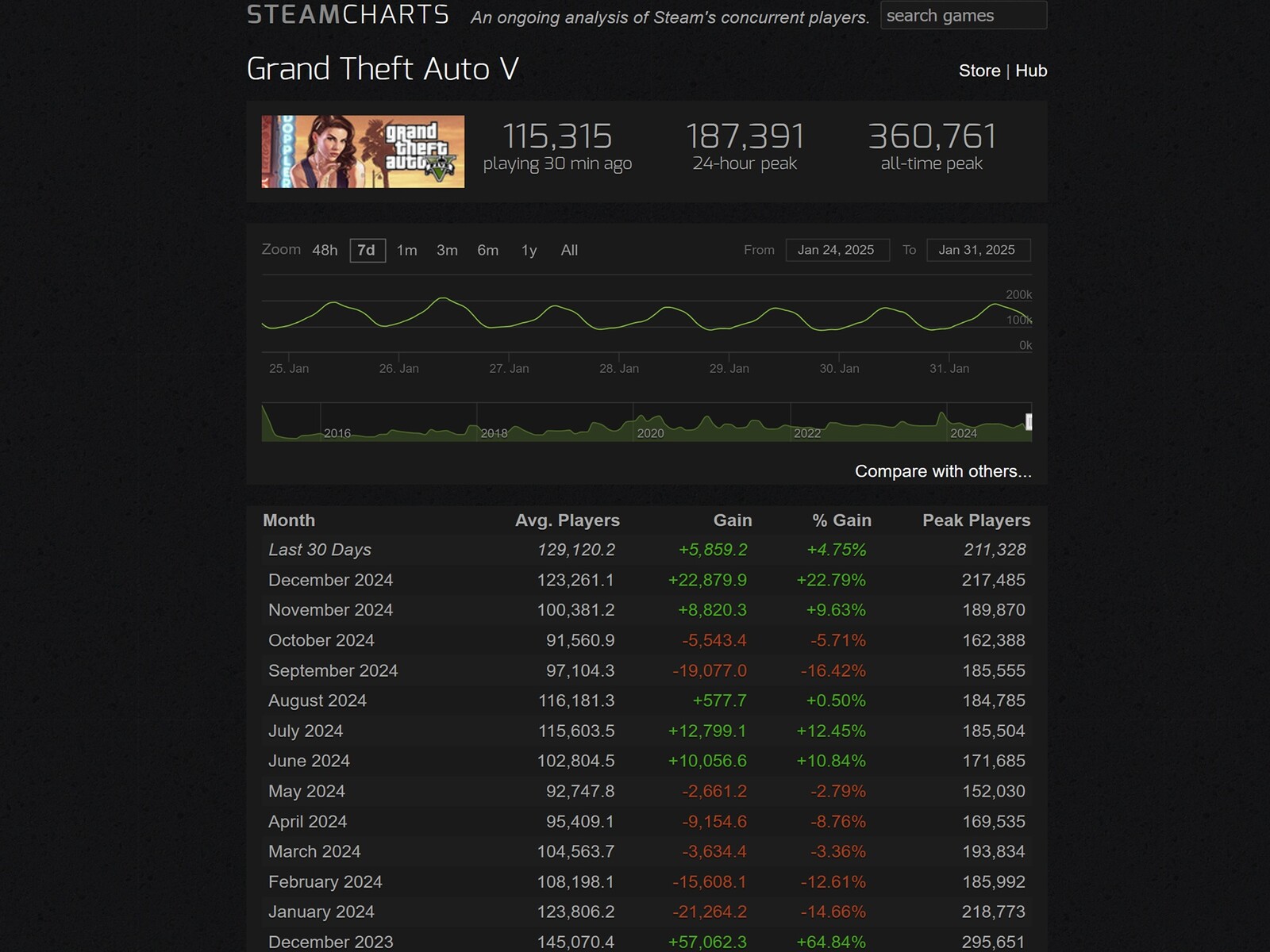Image resolution: width=1270 pixels, height=952 pixels.
Task: Set the chart zoom to 1y
Action: tap(529, 250)
